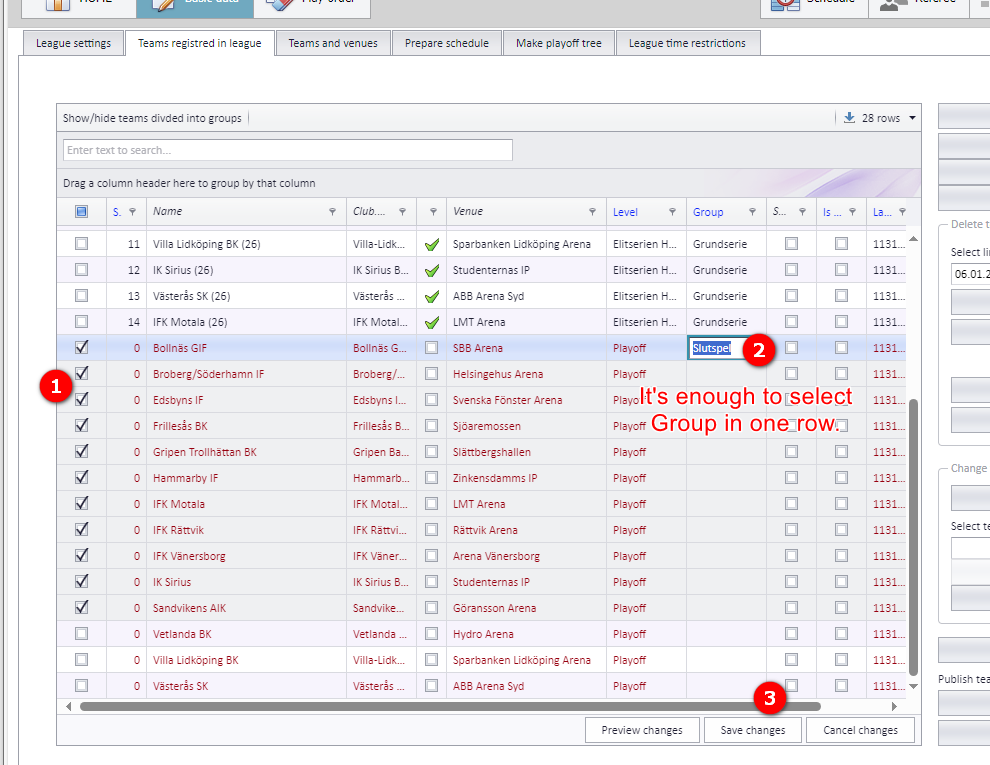Sort by the Group column header
The image size is (990, 765).
pos(708,212)
